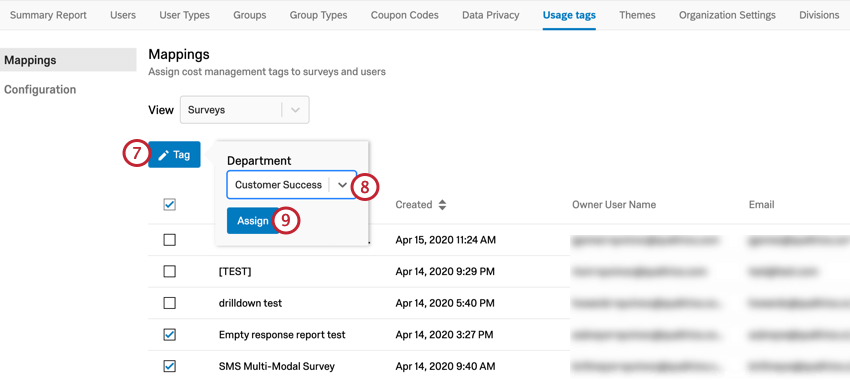The height and width of the screenshot is (380, 850).
Task: Click the Apr 14, 2020 3:27 PM date
Action: click(445, 335)
